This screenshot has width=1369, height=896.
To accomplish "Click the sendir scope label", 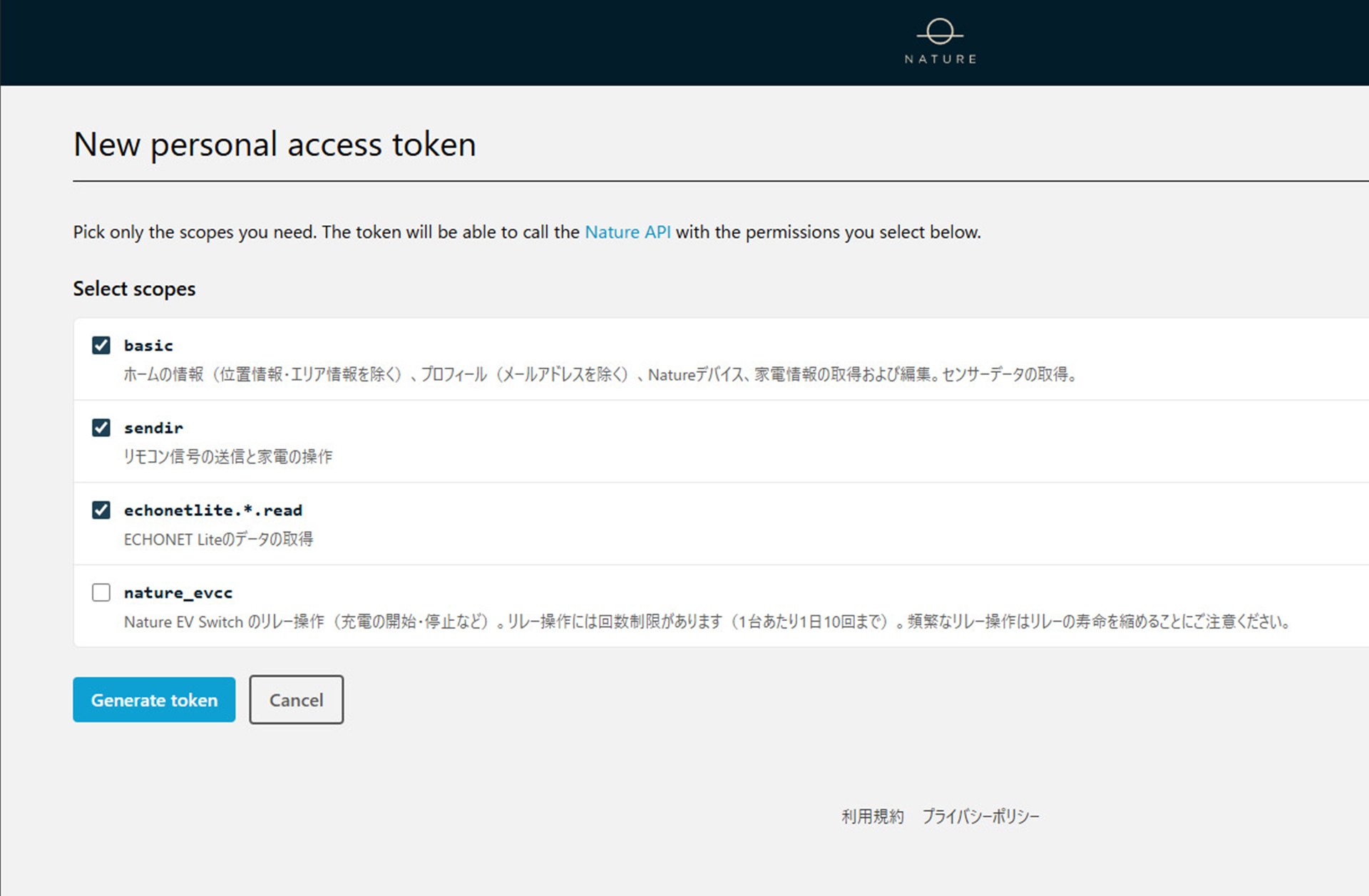I will (x=153, y=428).
